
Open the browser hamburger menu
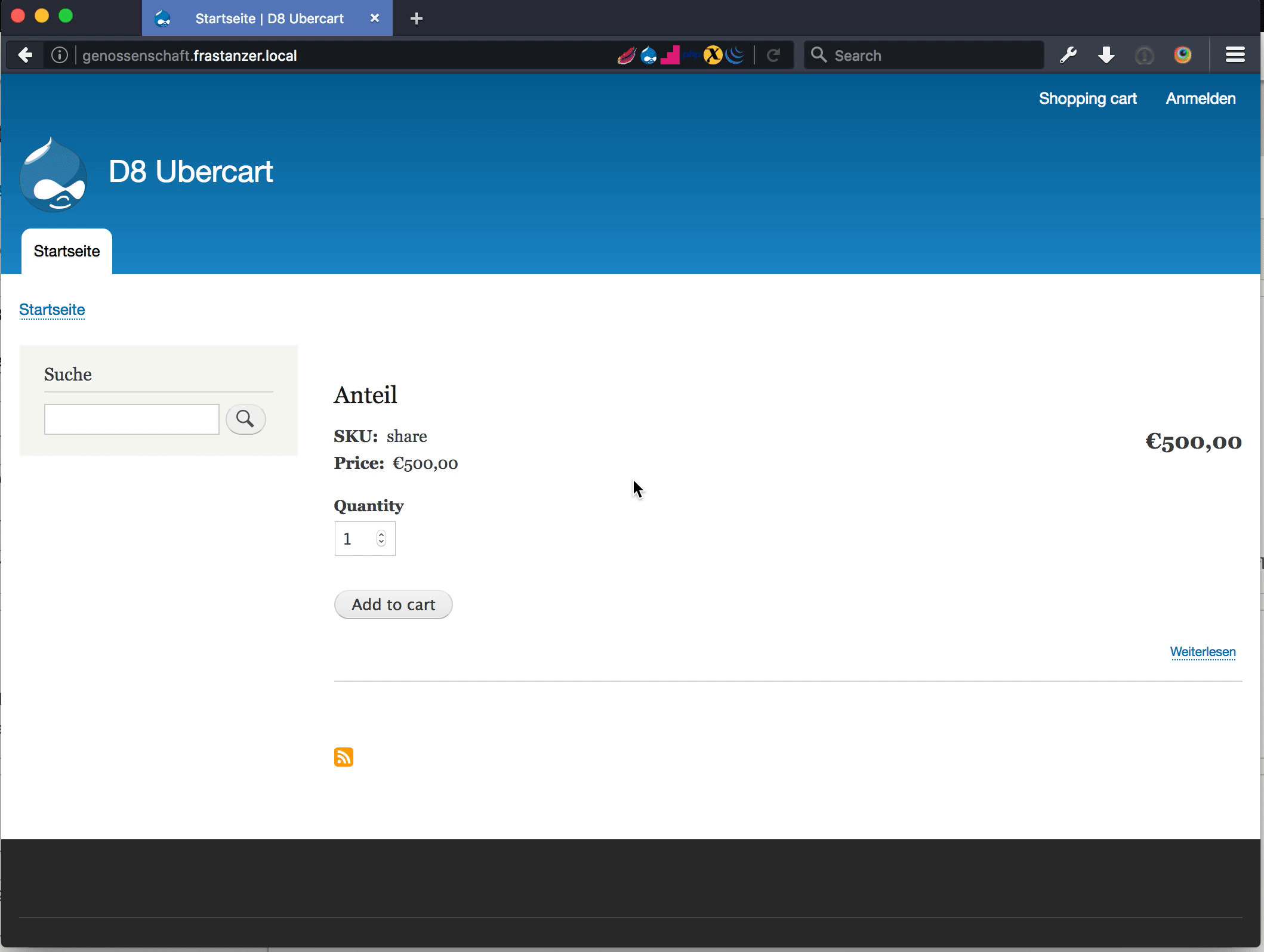pyautogui.click(x=1235, y=55)
